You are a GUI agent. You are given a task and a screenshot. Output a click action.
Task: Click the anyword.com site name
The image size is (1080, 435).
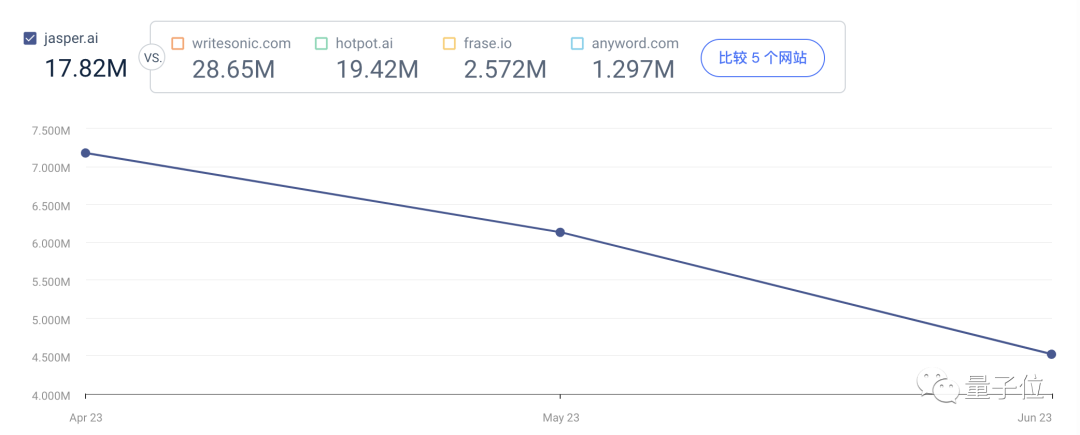[x=636, y=43]
